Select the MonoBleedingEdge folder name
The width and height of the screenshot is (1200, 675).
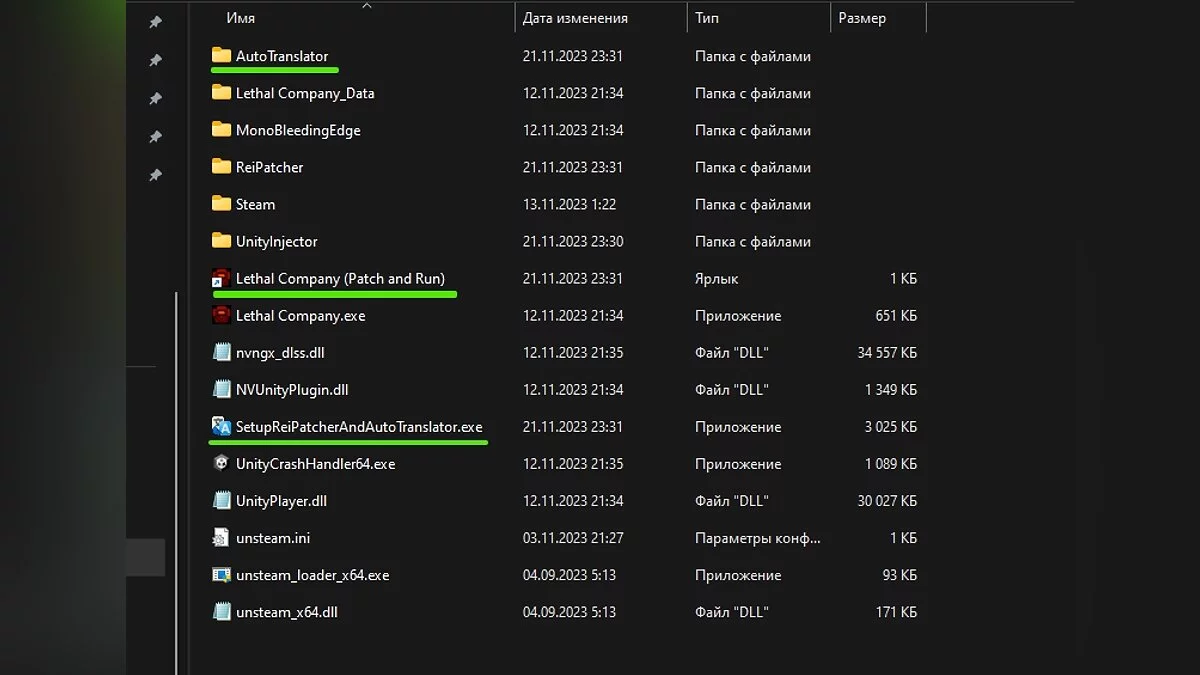pos(298,130)
